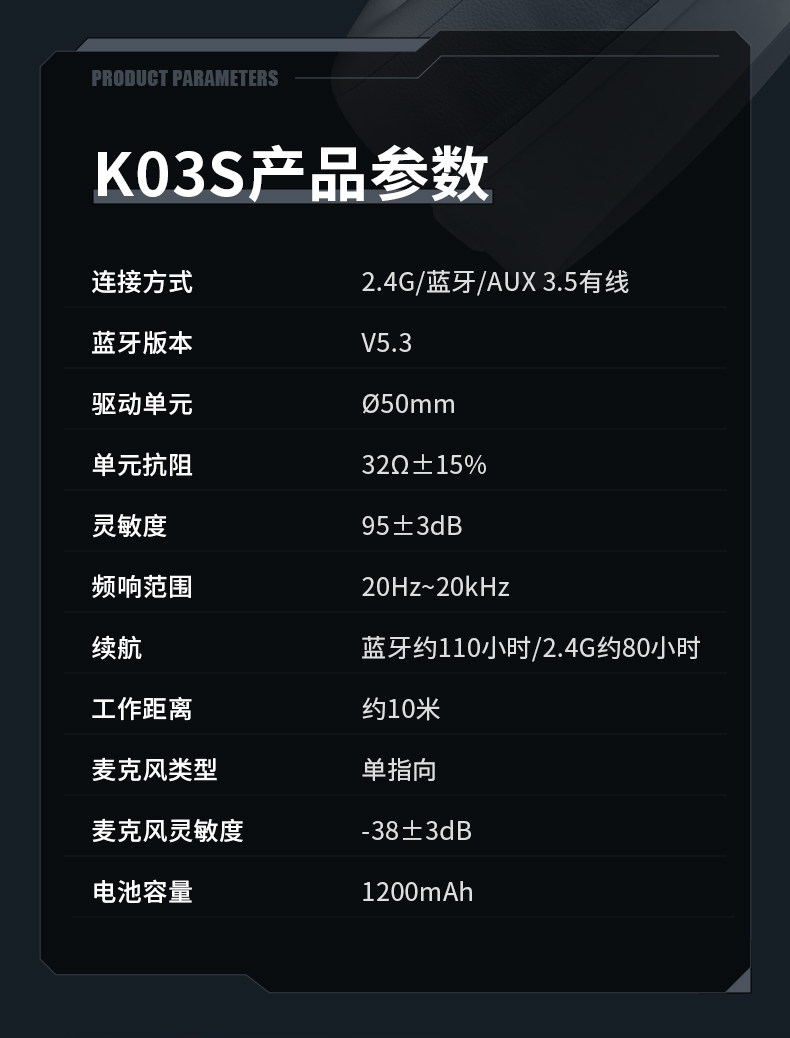
Task: Click the 单指向 microphone type value
Action: click(399, 770)
